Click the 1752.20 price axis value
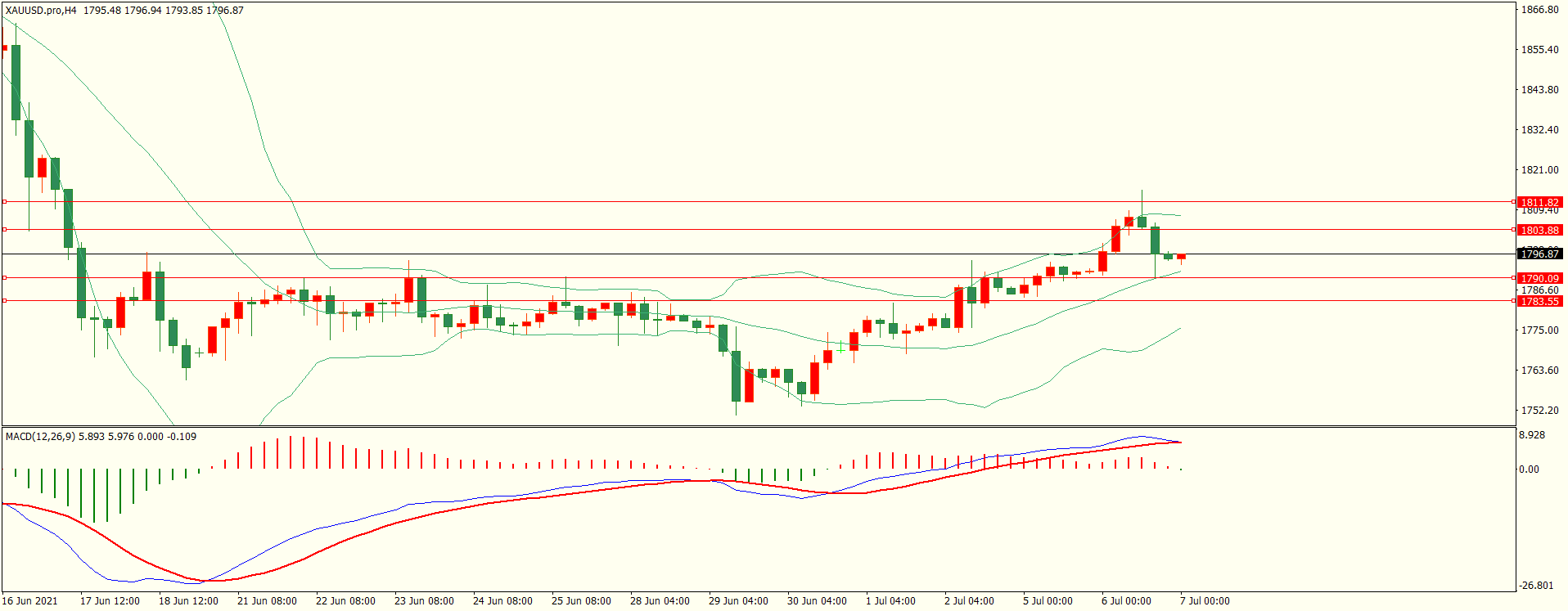The width and height of the screenshot is (1568, 611). pos(1539,411)
